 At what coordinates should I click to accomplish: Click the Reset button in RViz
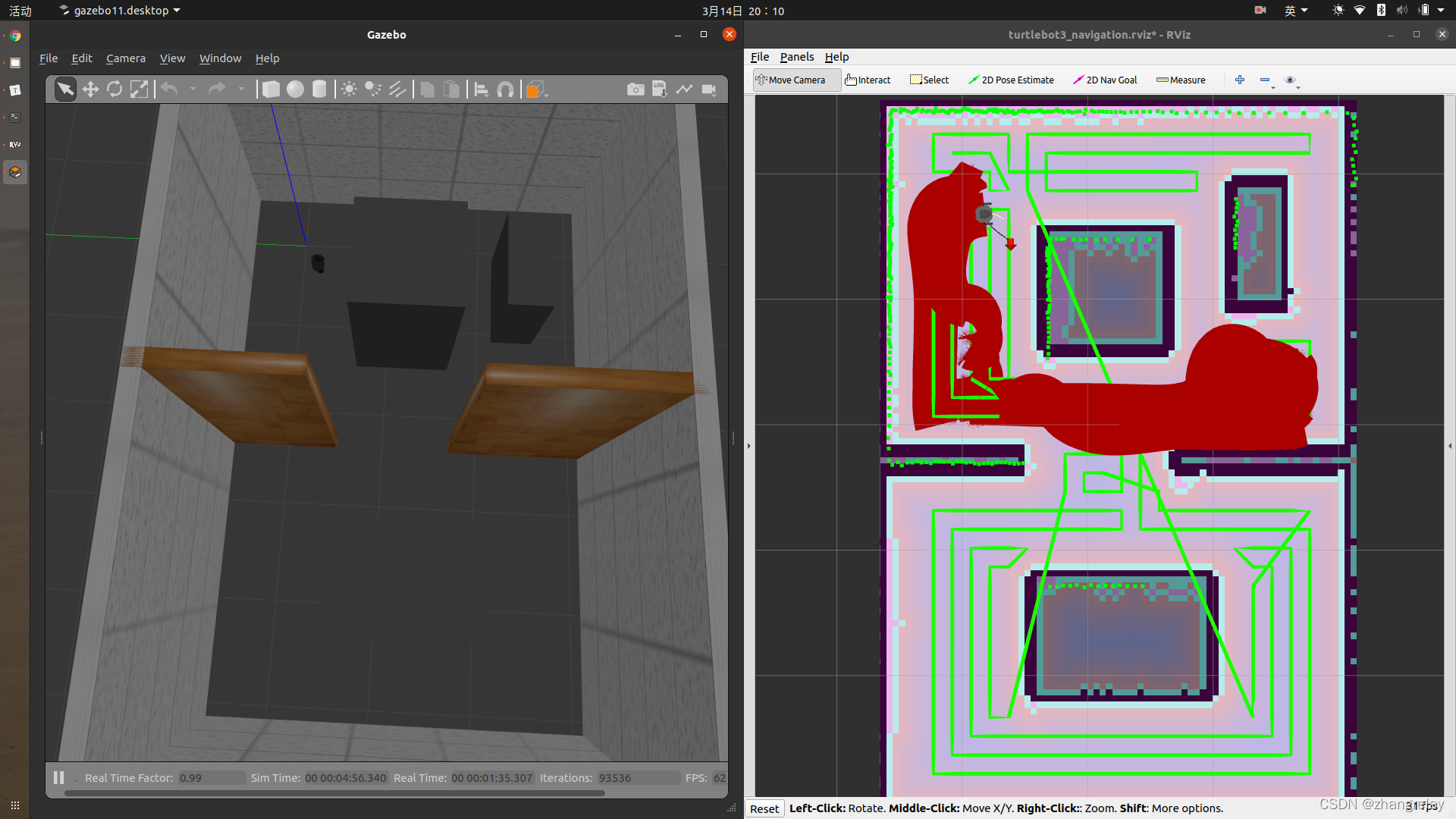click(x=764, y=808)
